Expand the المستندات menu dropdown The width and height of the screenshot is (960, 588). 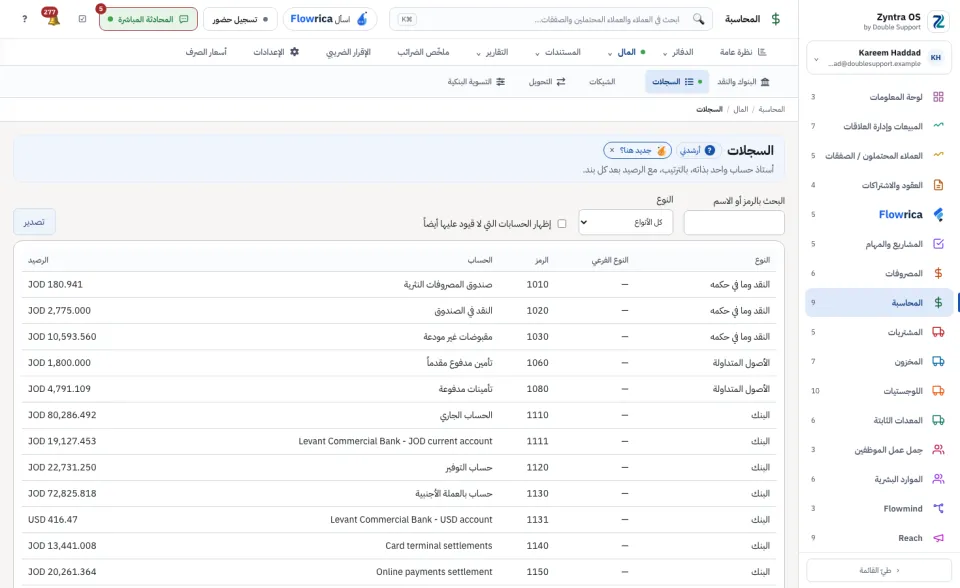click(558, 52)
